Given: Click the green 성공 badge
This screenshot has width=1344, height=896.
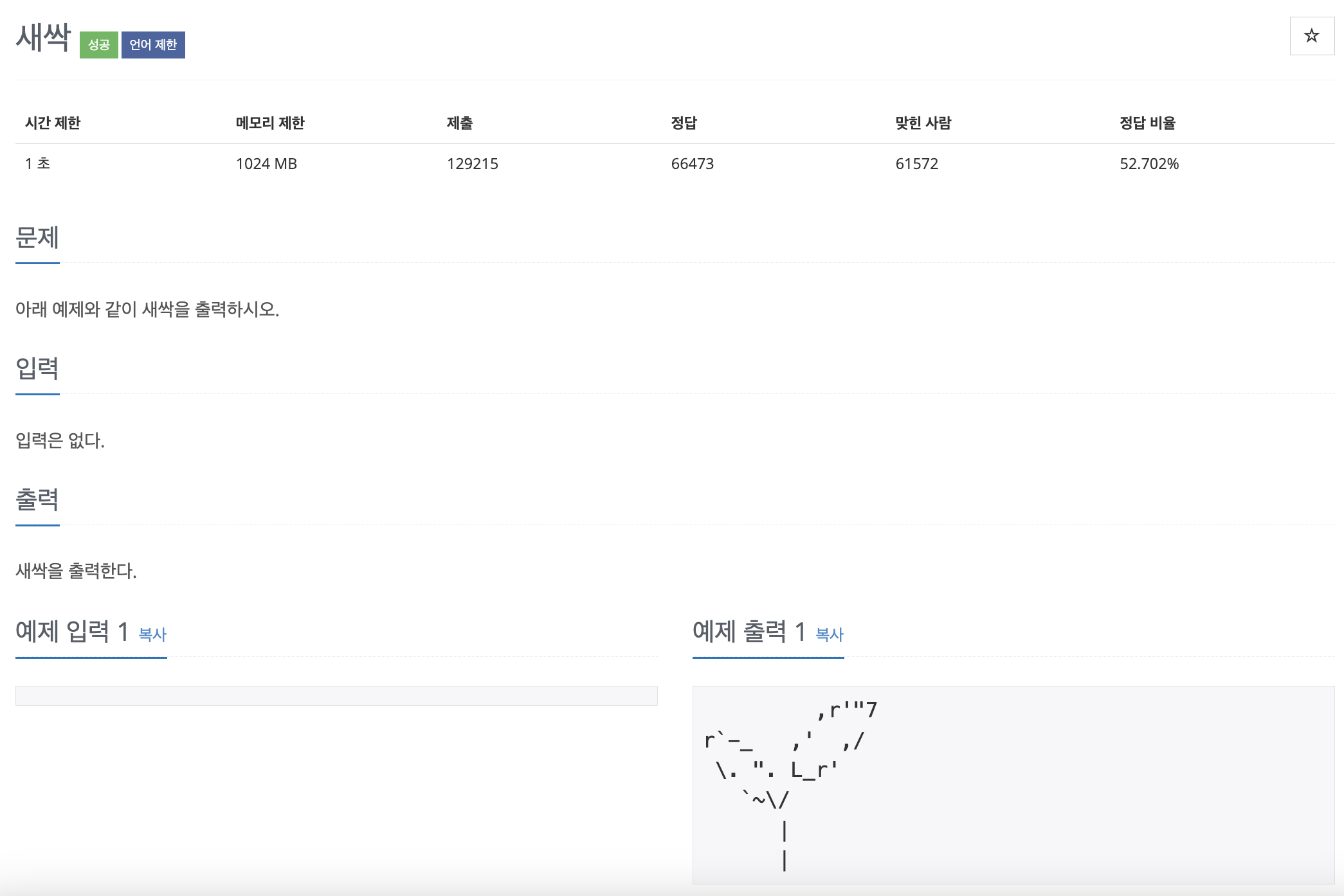Looking at the screenshot, I should click(x=98, y=45).
